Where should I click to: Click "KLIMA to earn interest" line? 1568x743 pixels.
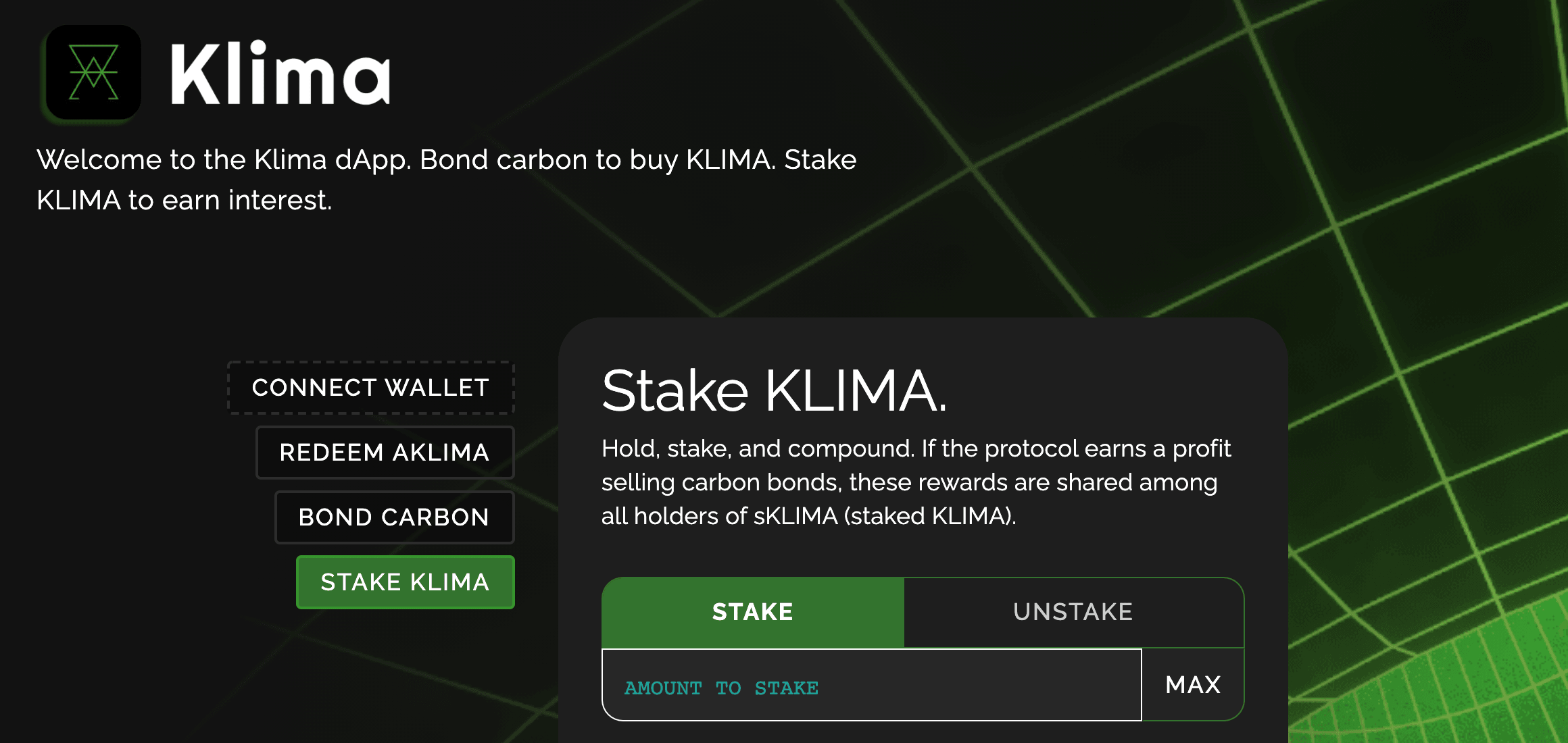click(184, 200)
